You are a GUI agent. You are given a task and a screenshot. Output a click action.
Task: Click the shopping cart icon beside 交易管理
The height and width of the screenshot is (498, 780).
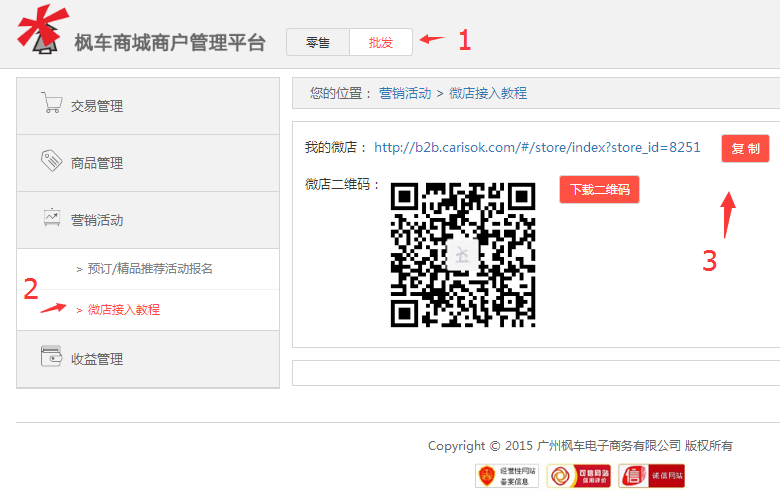pyautogui.click(x=51, y=102)
